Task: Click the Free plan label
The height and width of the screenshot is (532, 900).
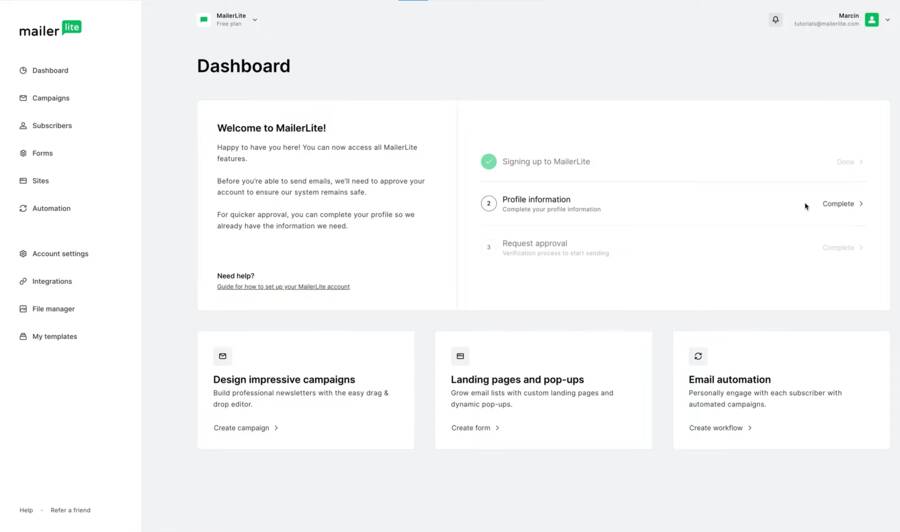Action: coord(228,24)
